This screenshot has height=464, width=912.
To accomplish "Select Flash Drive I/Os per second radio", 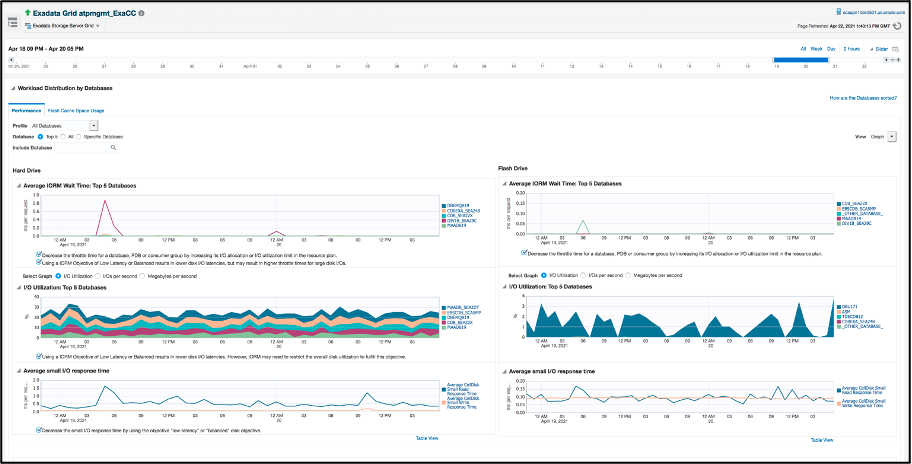I will tap(583, 275).
